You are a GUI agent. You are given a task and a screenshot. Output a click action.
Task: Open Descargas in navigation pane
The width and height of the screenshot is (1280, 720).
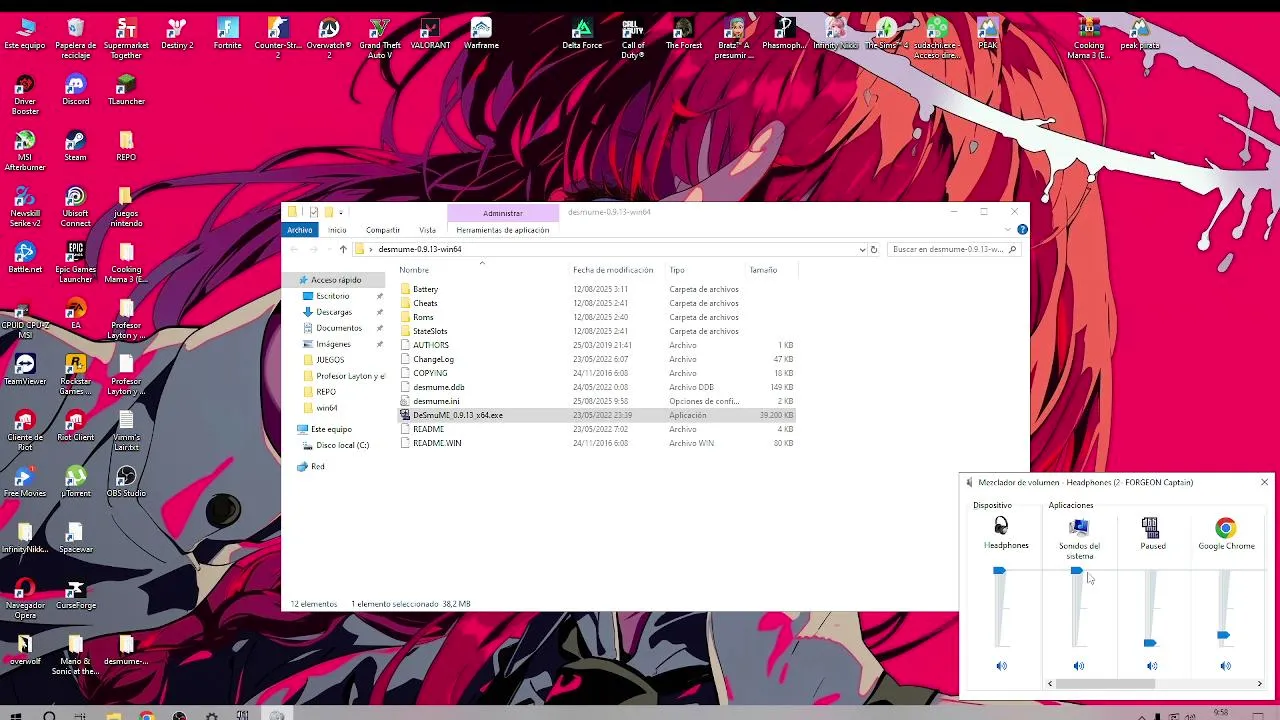pos(333,312)
